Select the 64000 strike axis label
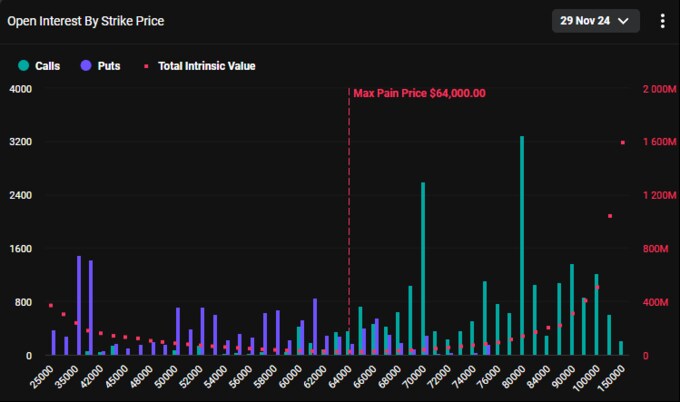 [x=340, y=377]
